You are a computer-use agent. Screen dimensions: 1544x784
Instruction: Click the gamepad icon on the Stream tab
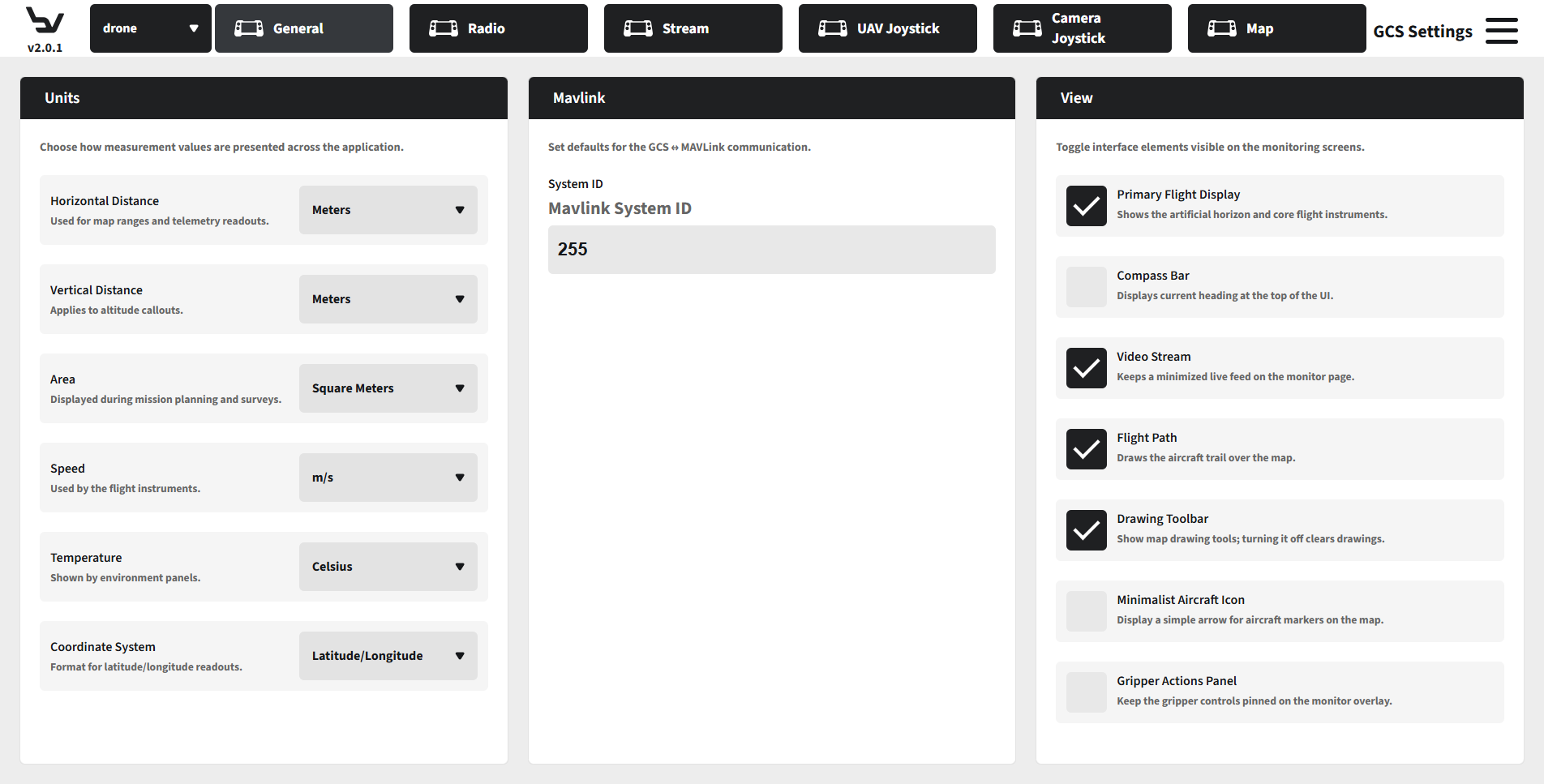click(638, 28)
